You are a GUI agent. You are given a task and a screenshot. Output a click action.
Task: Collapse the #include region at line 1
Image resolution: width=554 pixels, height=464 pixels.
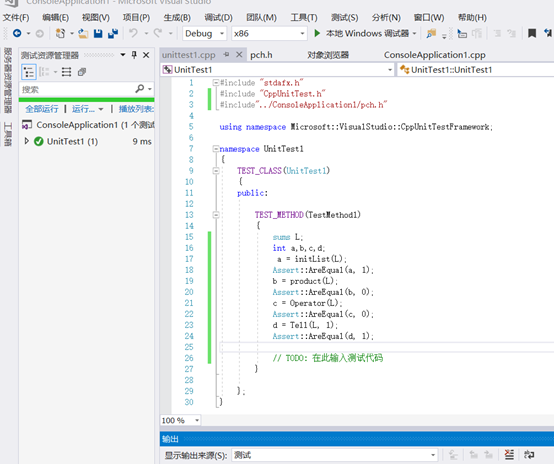[216, 83]
